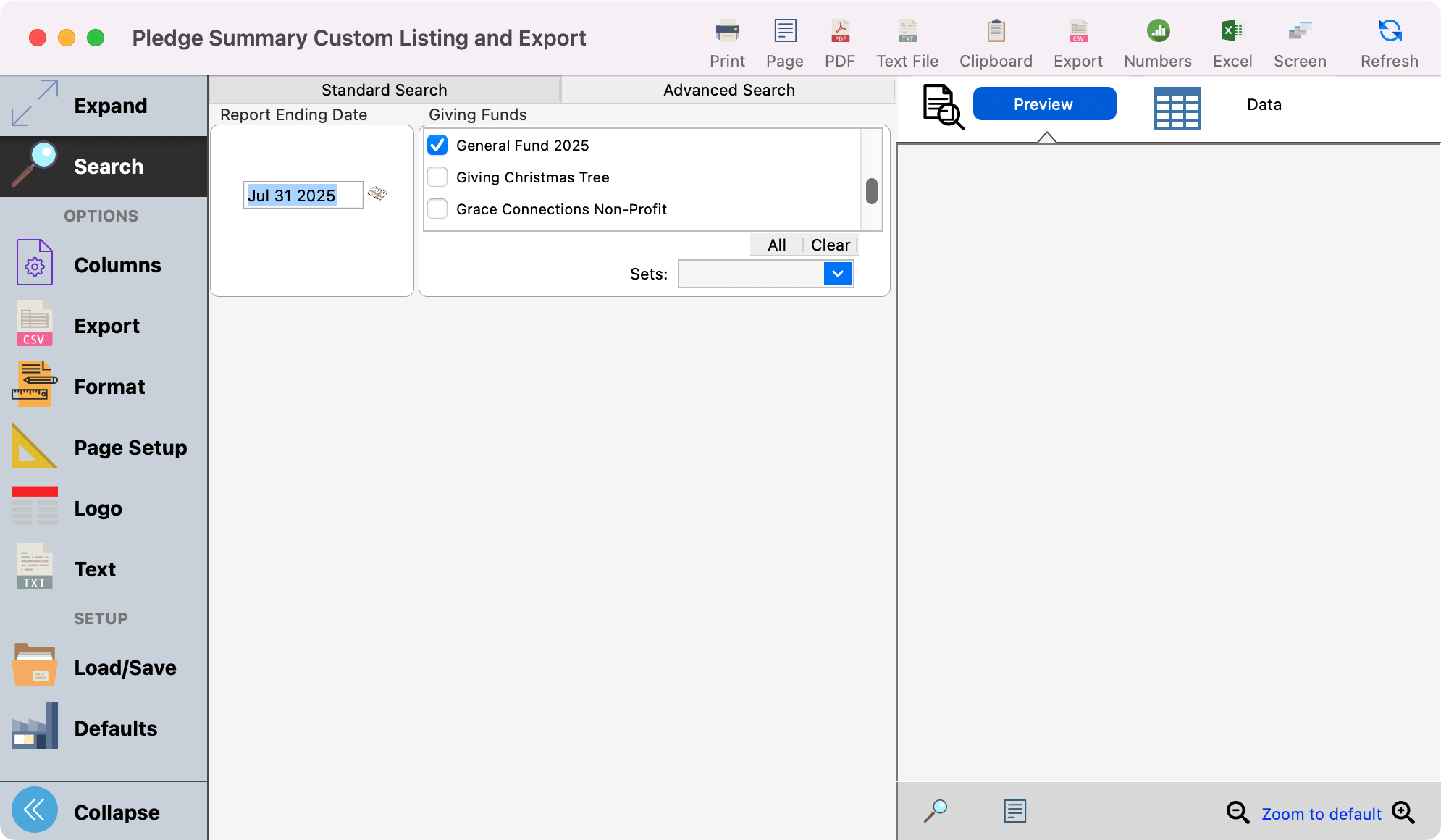Switch to the Advanced Search tab
This screenshot has width=1441, height=840.
click(x=728, y=89)
